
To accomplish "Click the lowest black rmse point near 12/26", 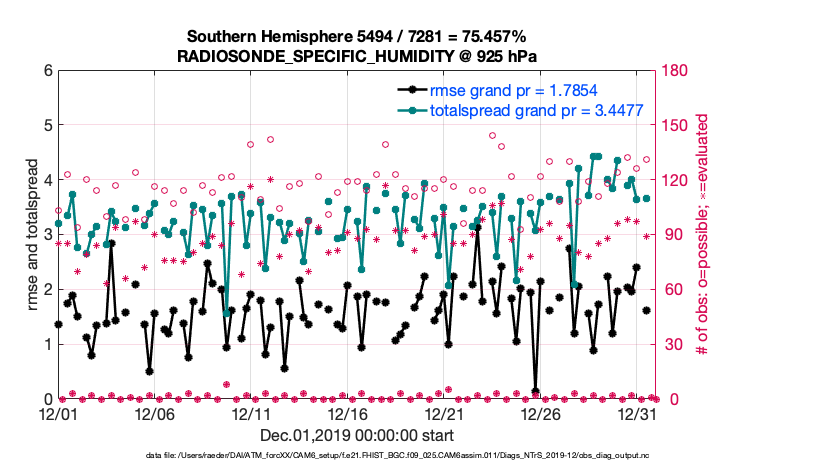I will [x=536, y=391].
